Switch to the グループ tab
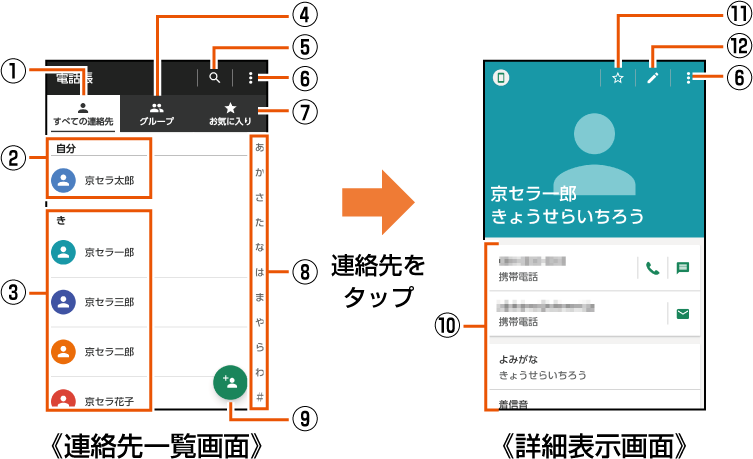This screenshot has width=753, height=459. tap(156, 114)
